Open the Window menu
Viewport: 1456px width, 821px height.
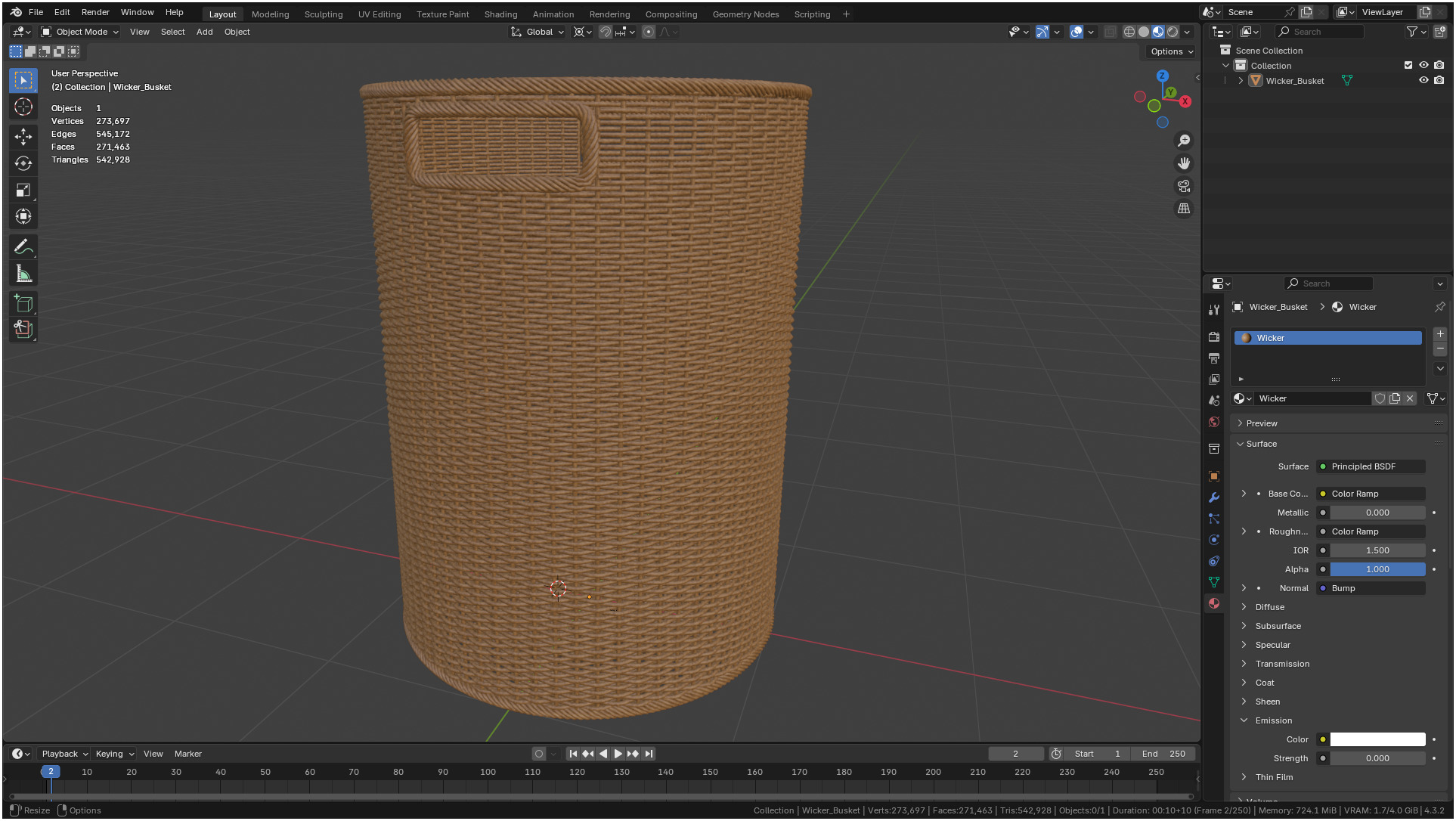point(137,12)
